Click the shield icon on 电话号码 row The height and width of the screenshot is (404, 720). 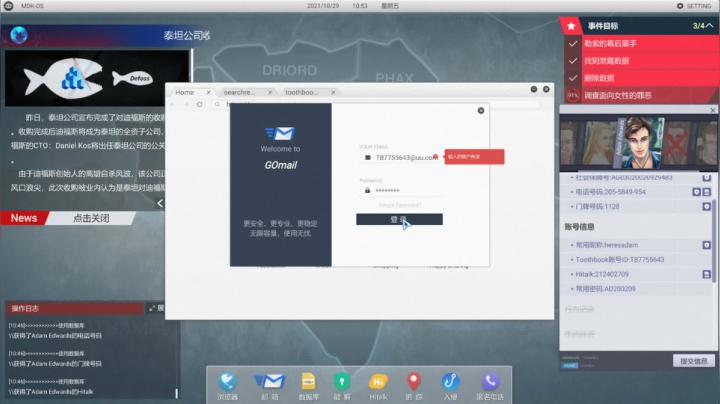point(697,192)
